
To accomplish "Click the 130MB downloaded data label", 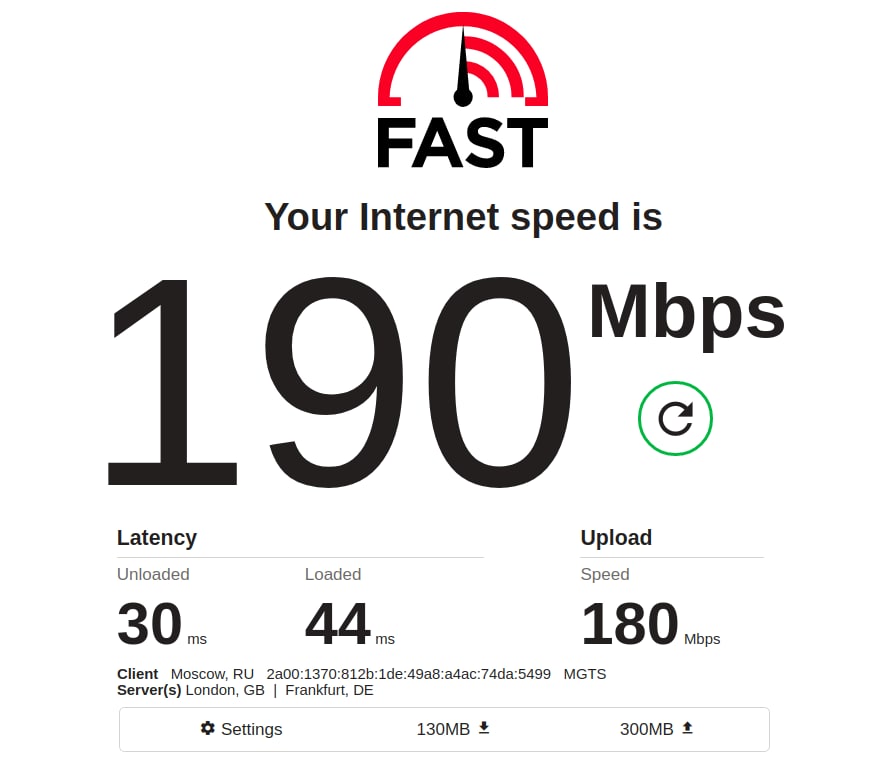I will pos(443,729).
